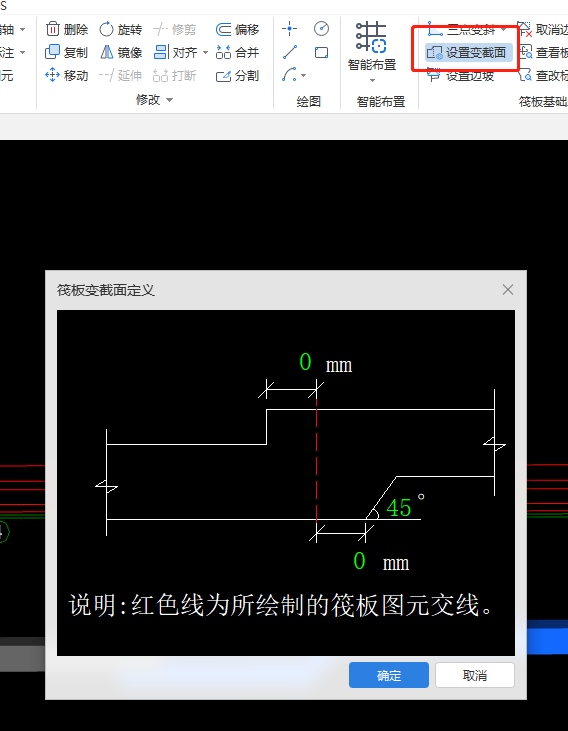Click the 设置边坡 tool
Screen dimensions: 568x731
pyautogui.click(x=461, y=75)
